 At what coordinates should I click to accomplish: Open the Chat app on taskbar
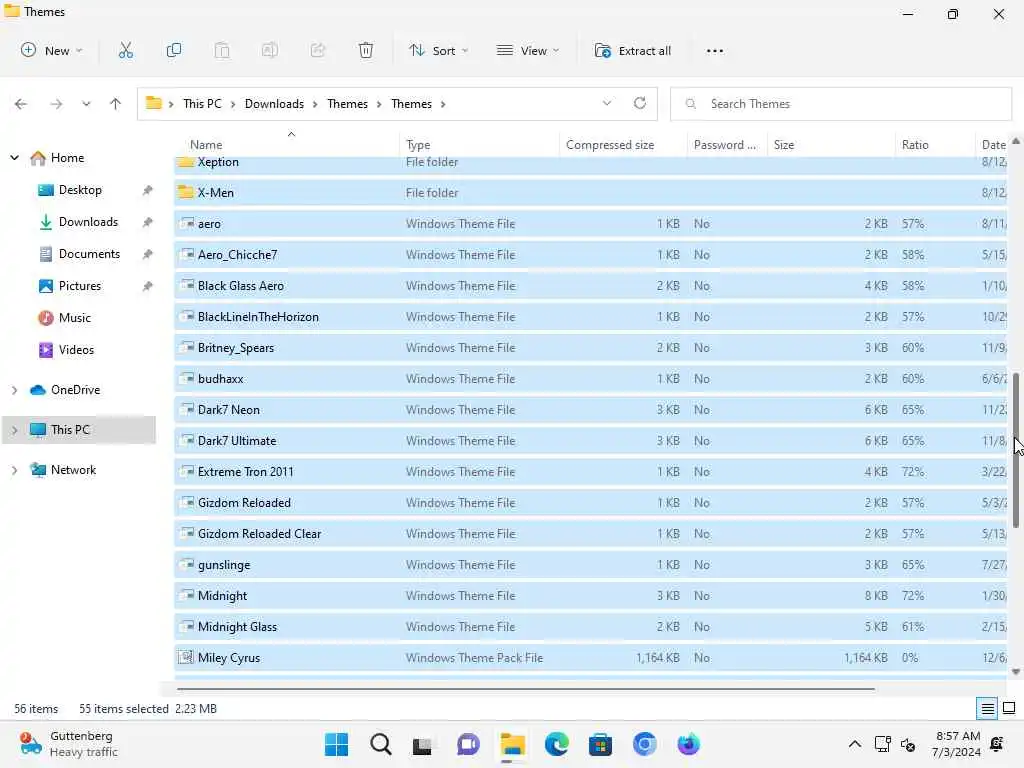468,744
